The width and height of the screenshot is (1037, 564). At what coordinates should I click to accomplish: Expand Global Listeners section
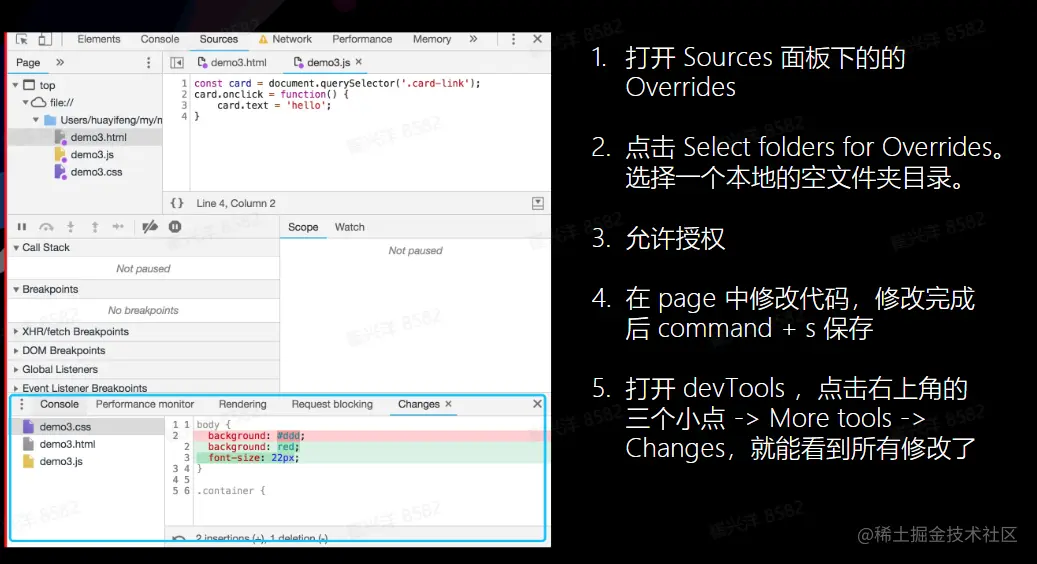pyautogui.click(x=17, y=369)
